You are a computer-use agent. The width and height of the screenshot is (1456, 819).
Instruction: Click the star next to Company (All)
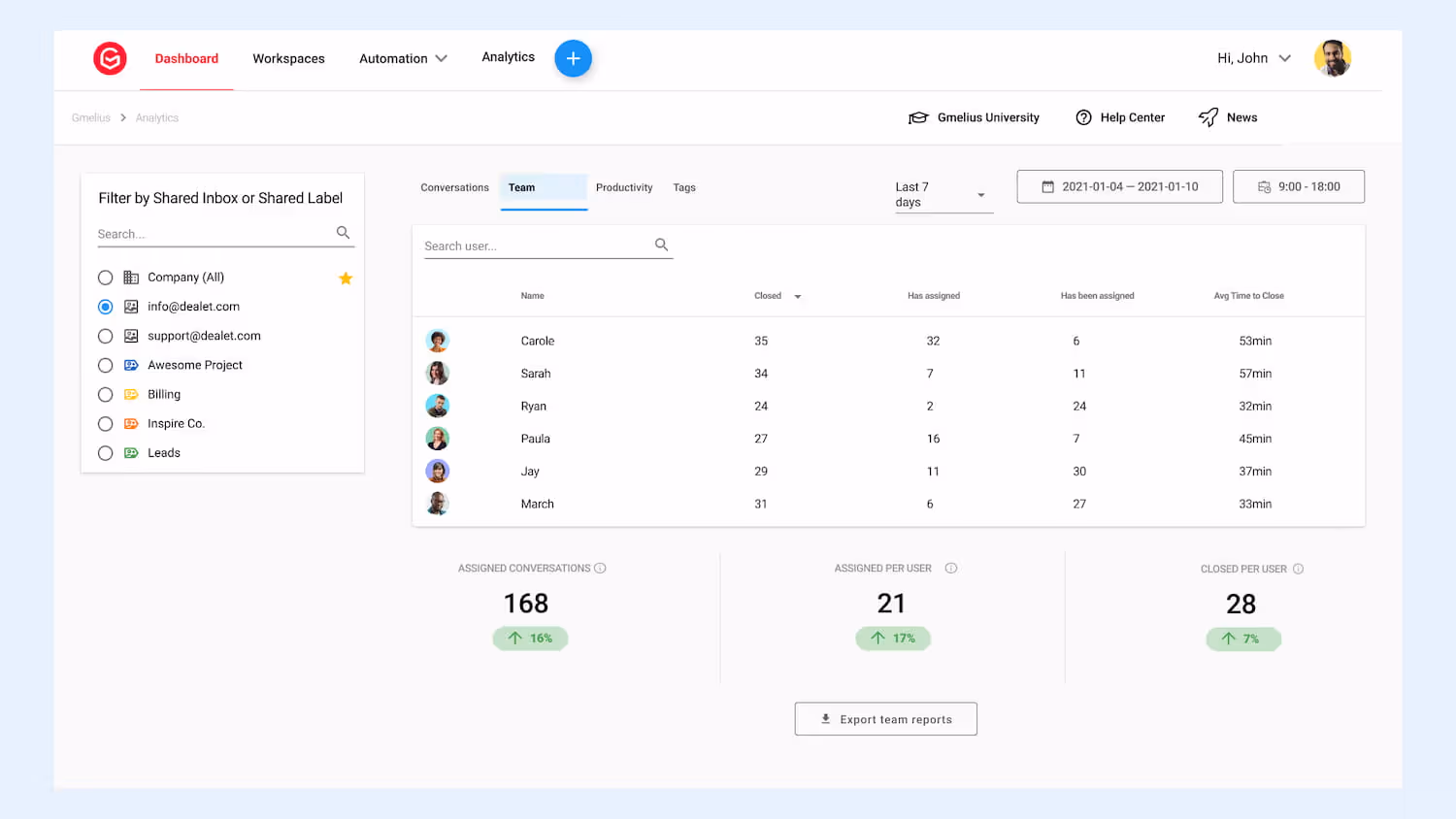tap(346, 278)
